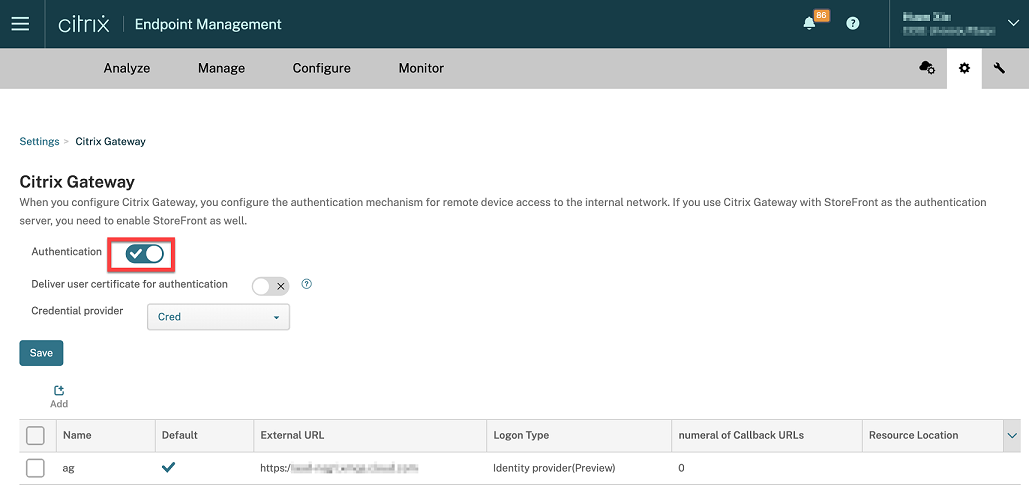Screen dimensions: 1029x495
Task: Switch to the Configure tab
Action: pyautogui.click(x=321, y=68)
